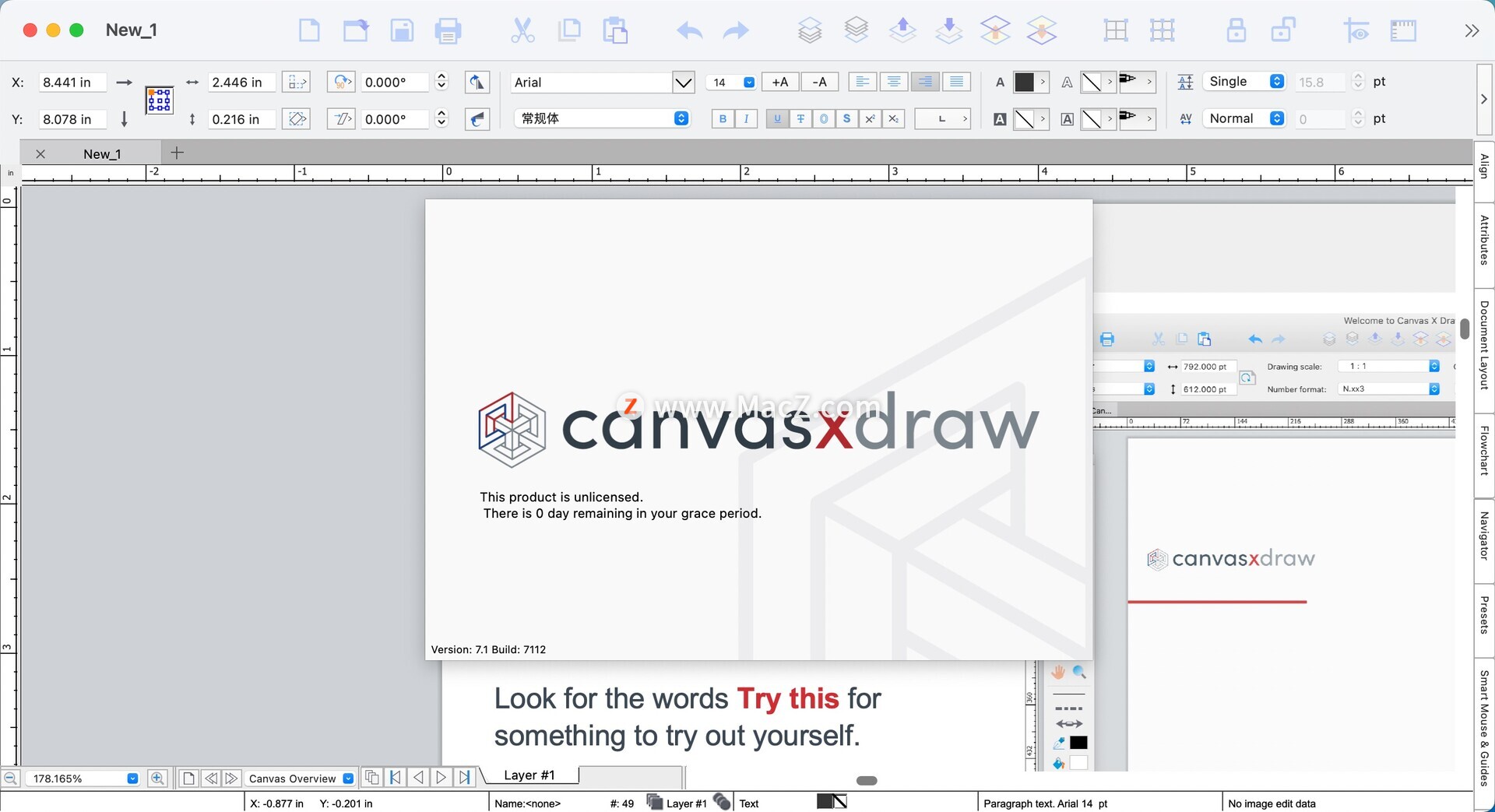The height and width of the screenshot is (812, 1495).
Task: Select center text alignment
Action: [893, 82]
